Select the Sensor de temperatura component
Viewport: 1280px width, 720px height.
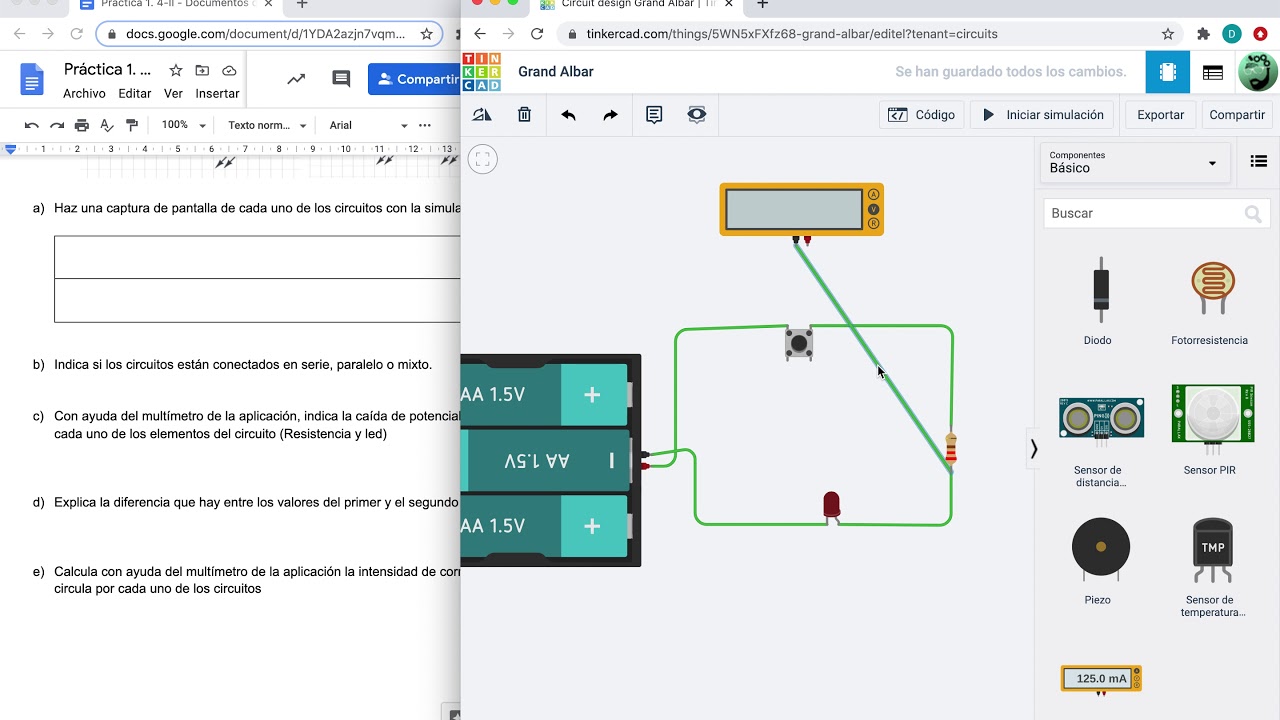click(x=1212, y=565)
